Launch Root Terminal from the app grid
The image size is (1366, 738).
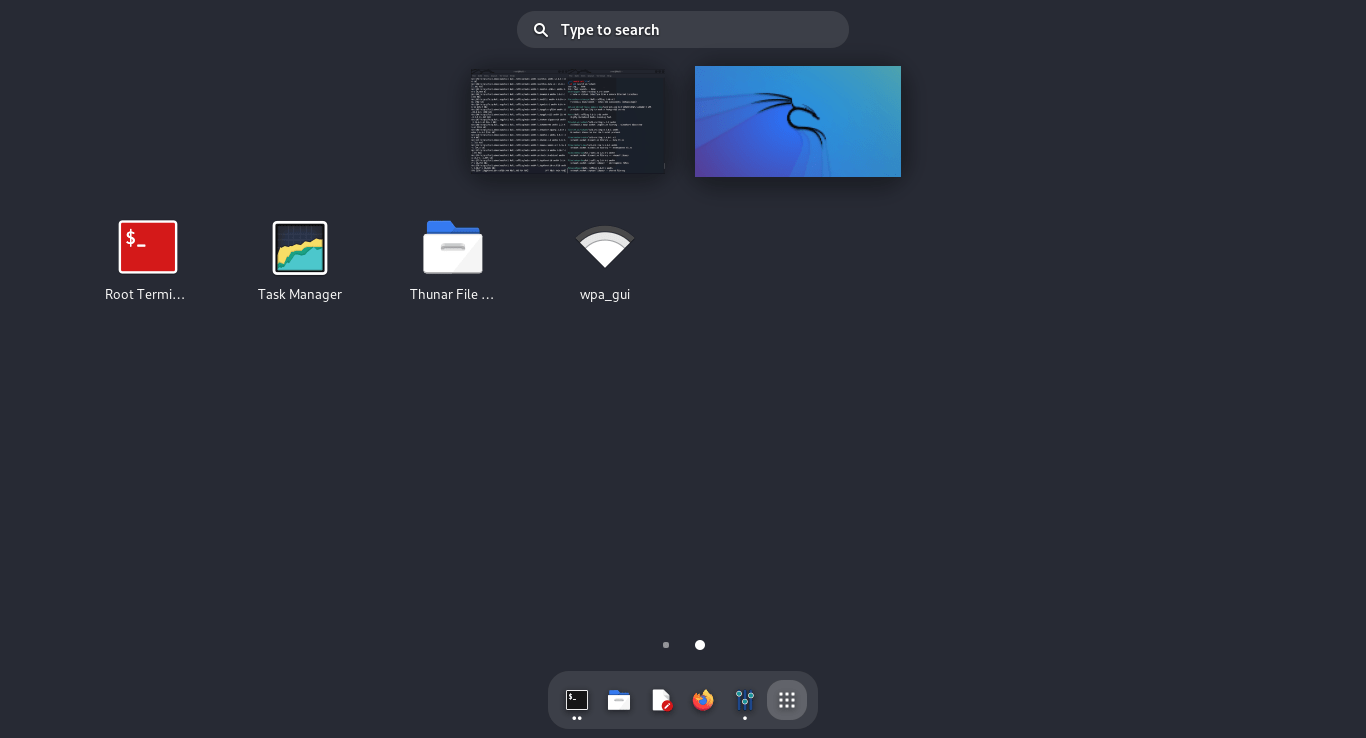(x=147, y=247)
